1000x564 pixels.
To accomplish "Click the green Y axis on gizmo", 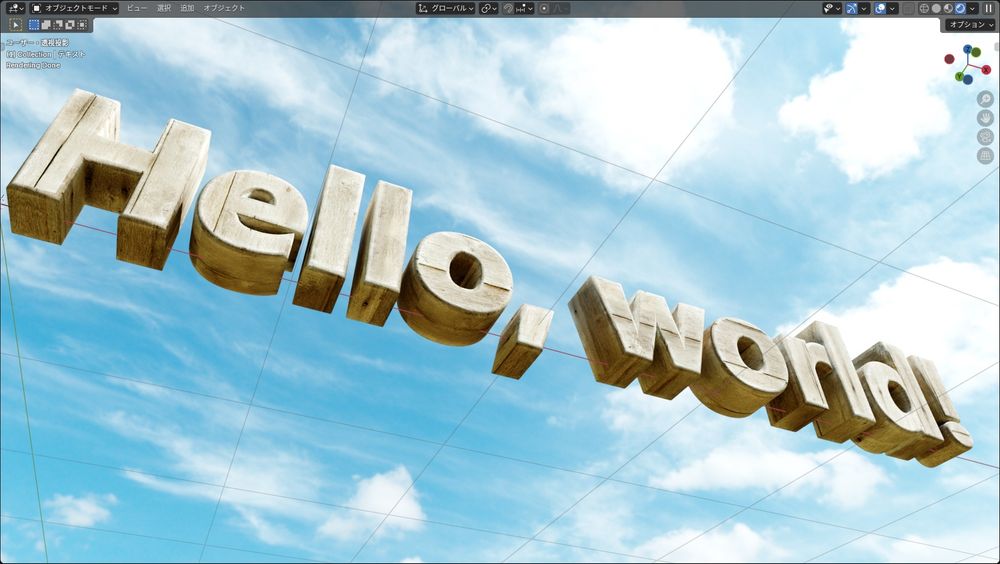I will [960, 76].
